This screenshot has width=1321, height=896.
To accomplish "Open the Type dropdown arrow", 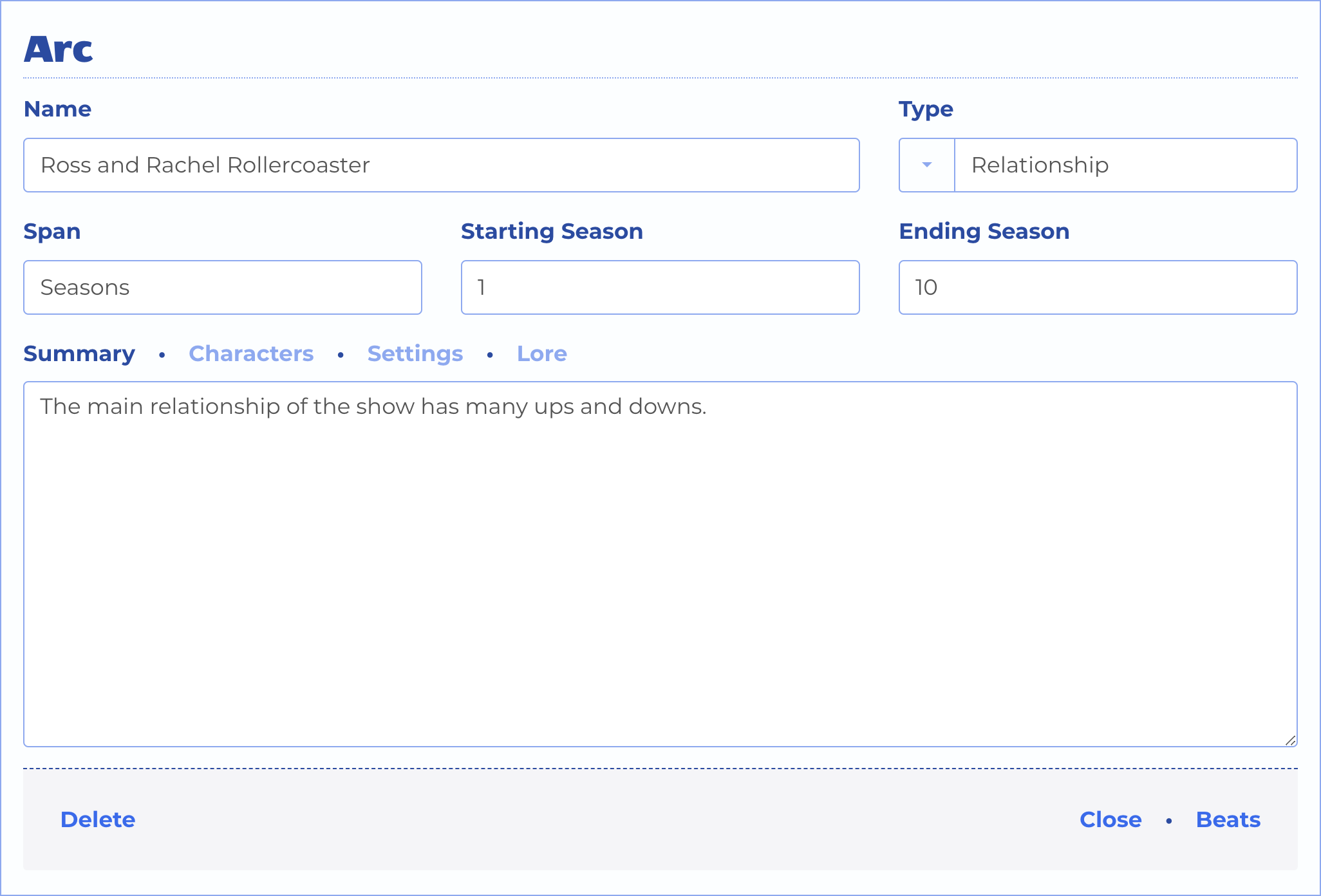I will click(x=927, y=165).
